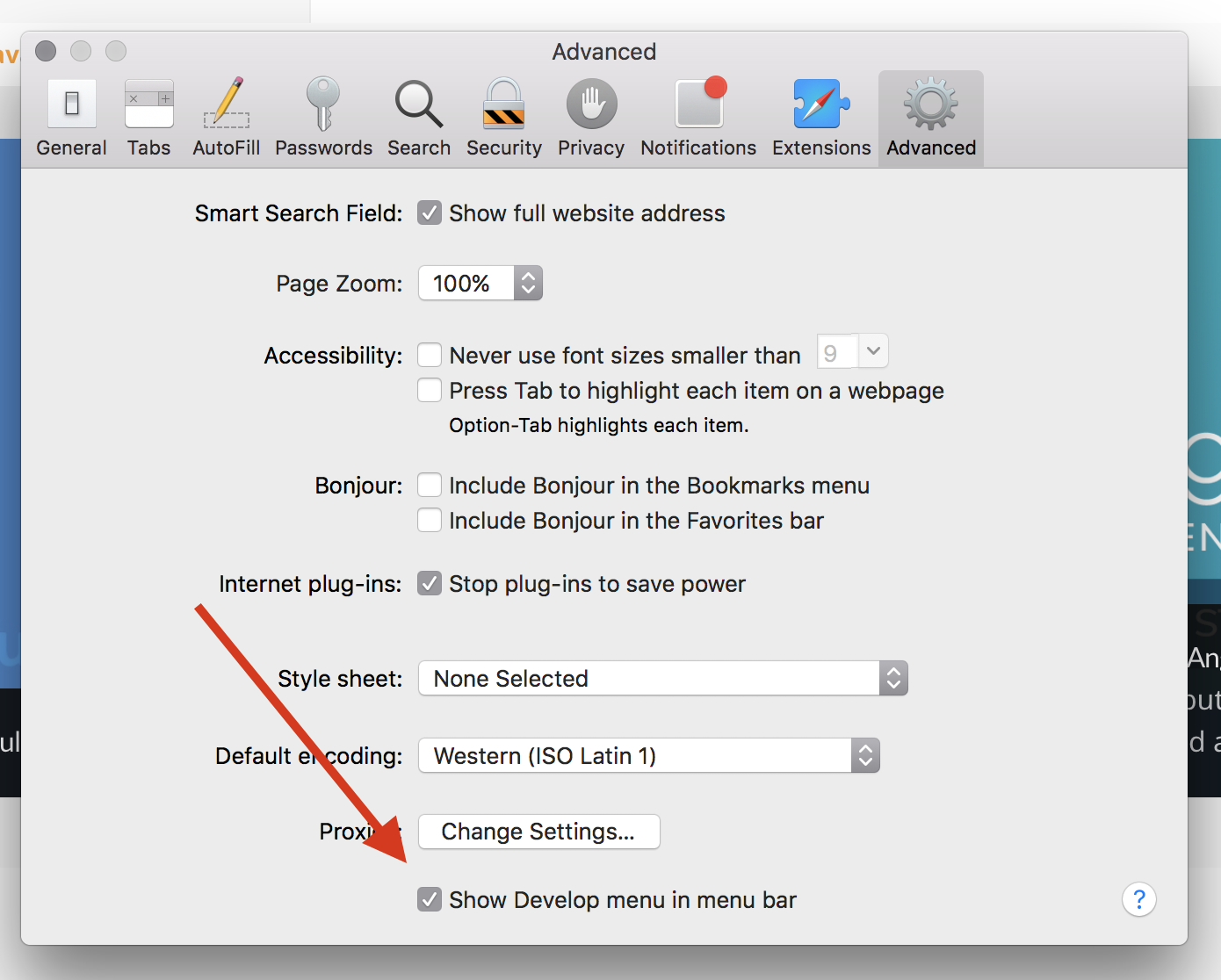This screenshot has height=980, width=1221.
Task: Switch to the Tabs preferences icon
Action: (x=148, y=119)
